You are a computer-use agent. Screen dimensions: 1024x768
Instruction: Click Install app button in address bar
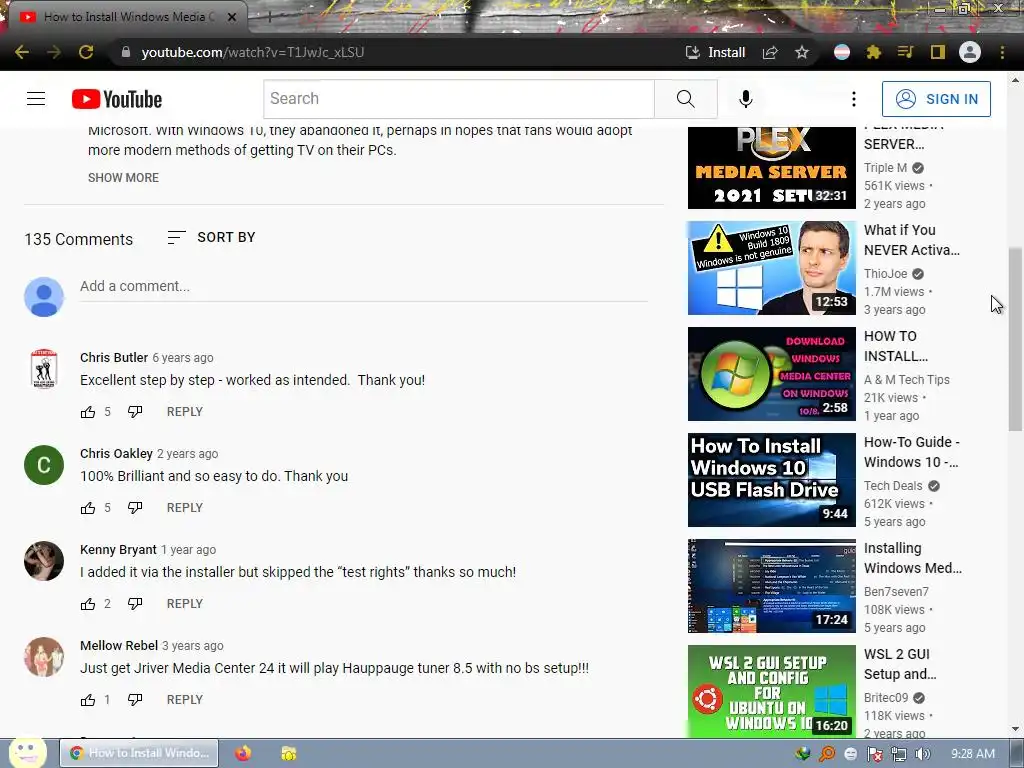tap(715, 52)
